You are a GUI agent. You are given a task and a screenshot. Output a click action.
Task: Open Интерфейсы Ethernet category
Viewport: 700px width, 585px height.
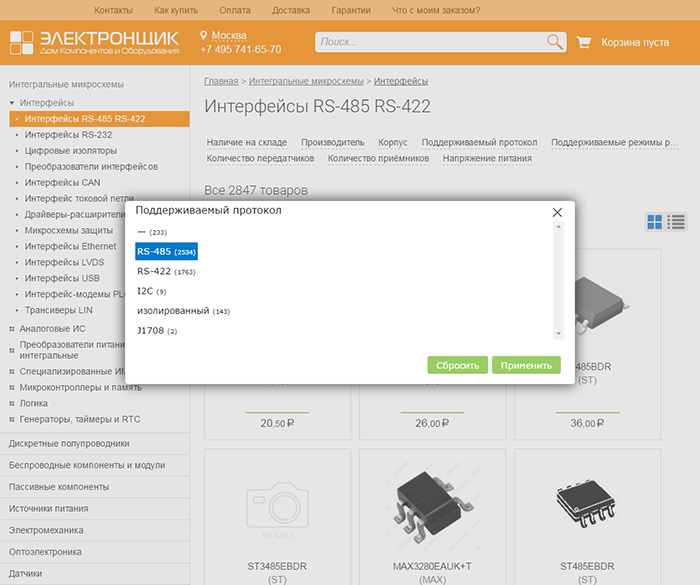coord(70,247)
